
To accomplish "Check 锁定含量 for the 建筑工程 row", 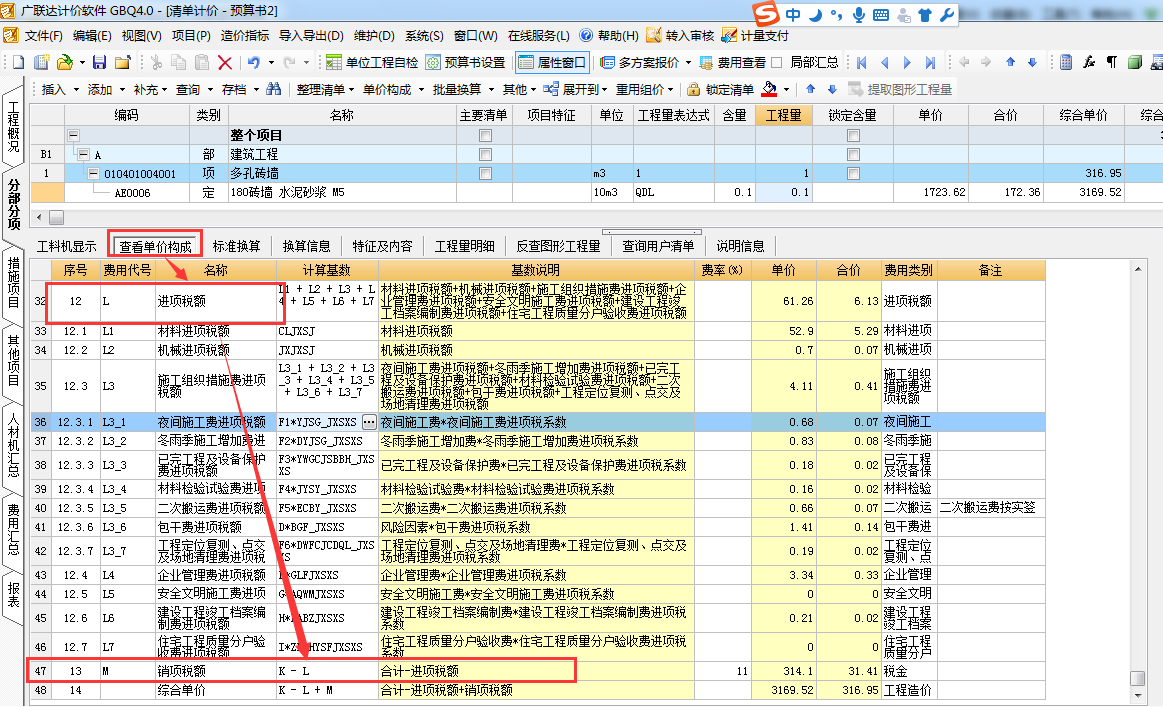I will point(854,154).
